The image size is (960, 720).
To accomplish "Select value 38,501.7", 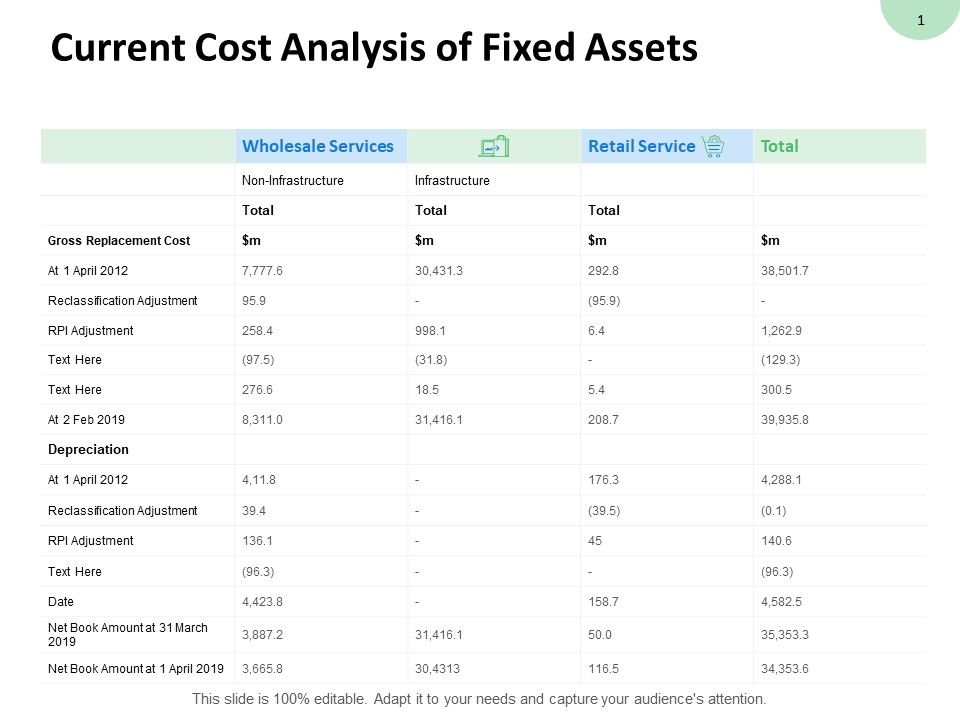I will 784,271.
